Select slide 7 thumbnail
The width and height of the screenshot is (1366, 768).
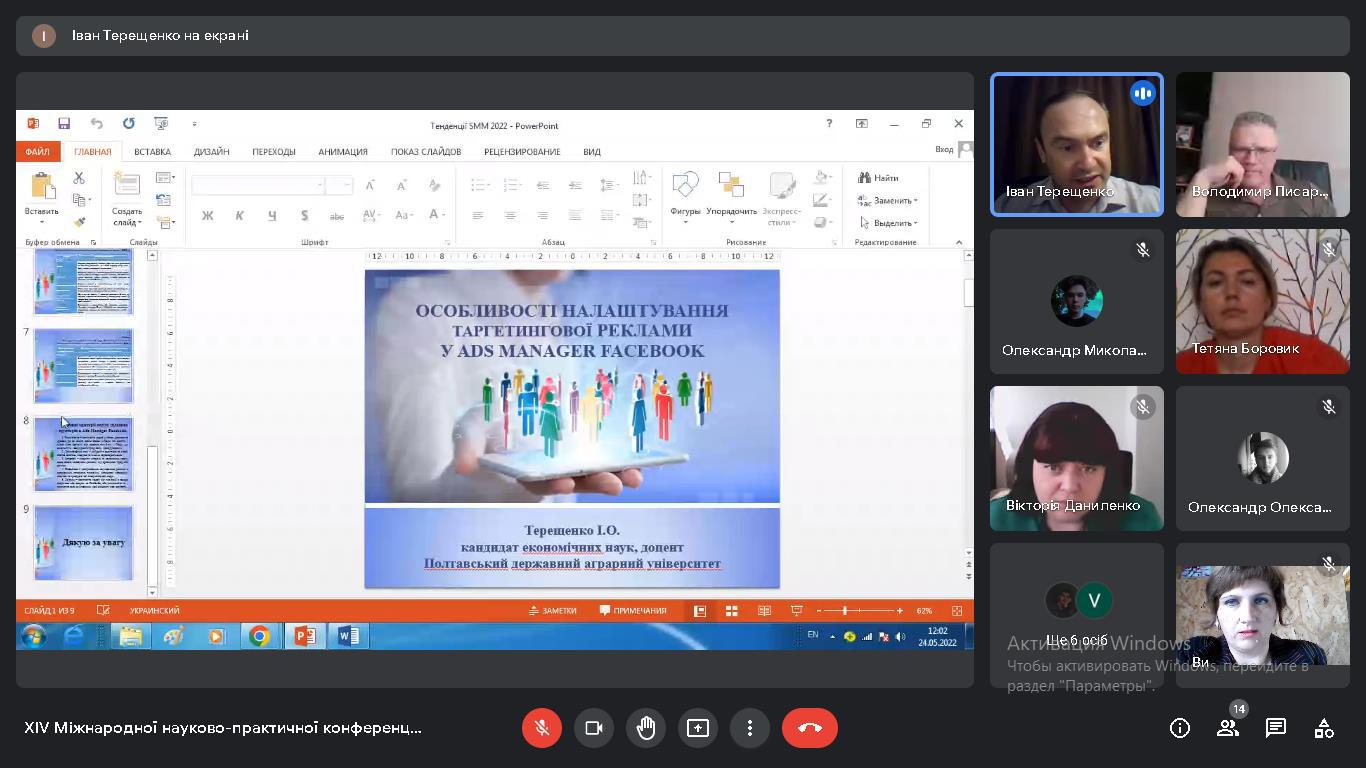[83, 366]
